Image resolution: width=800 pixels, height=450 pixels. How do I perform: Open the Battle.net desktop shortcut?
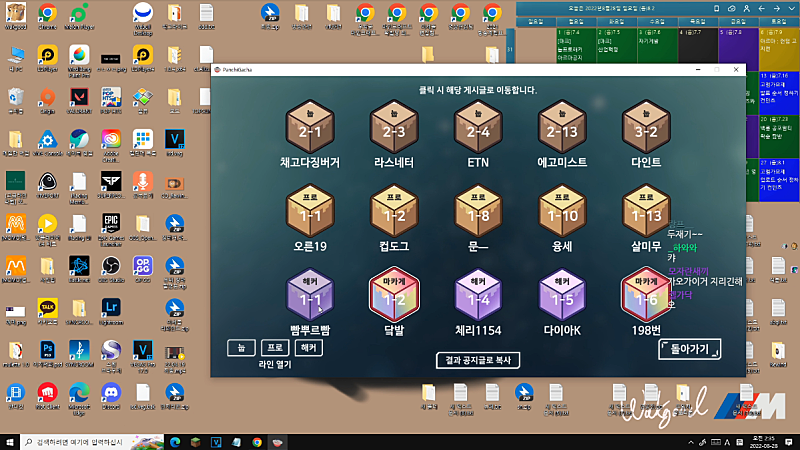click(x=79, y=269)
